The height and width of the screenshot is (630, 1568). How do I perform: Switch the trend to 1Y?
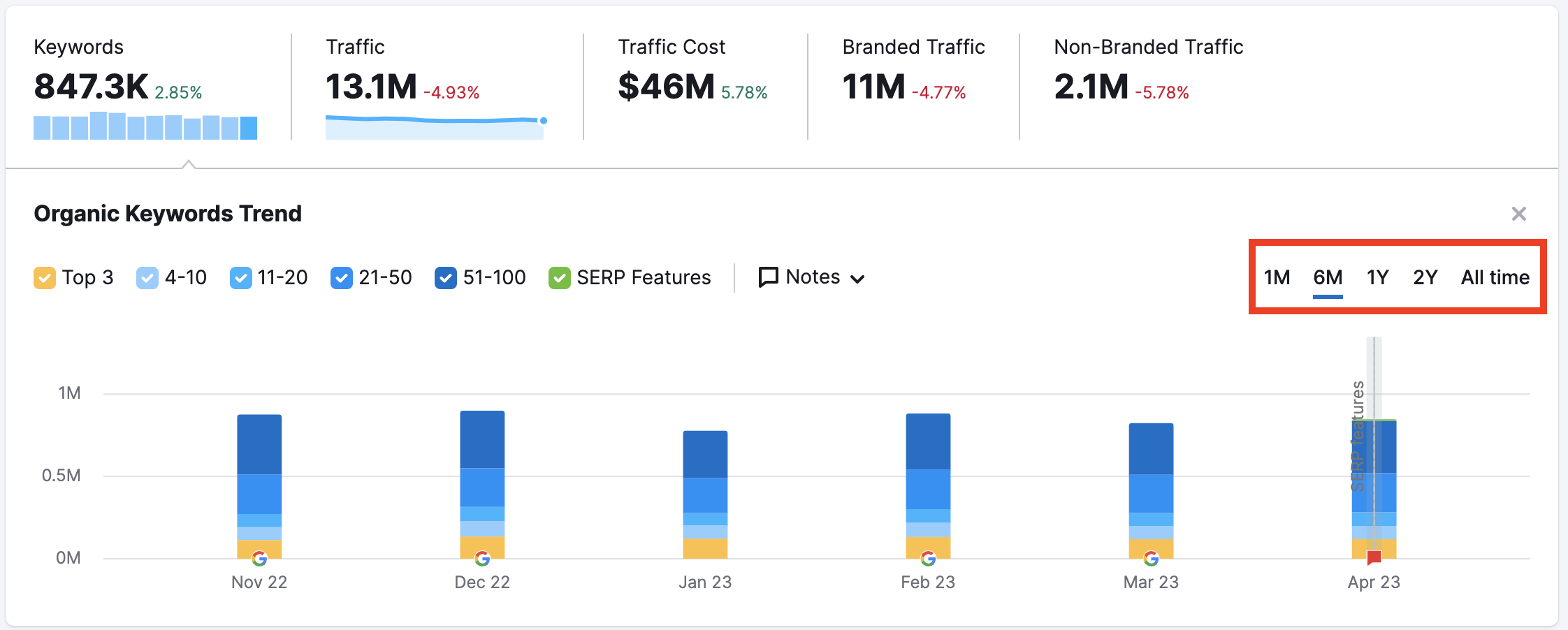pos(1377,277)
